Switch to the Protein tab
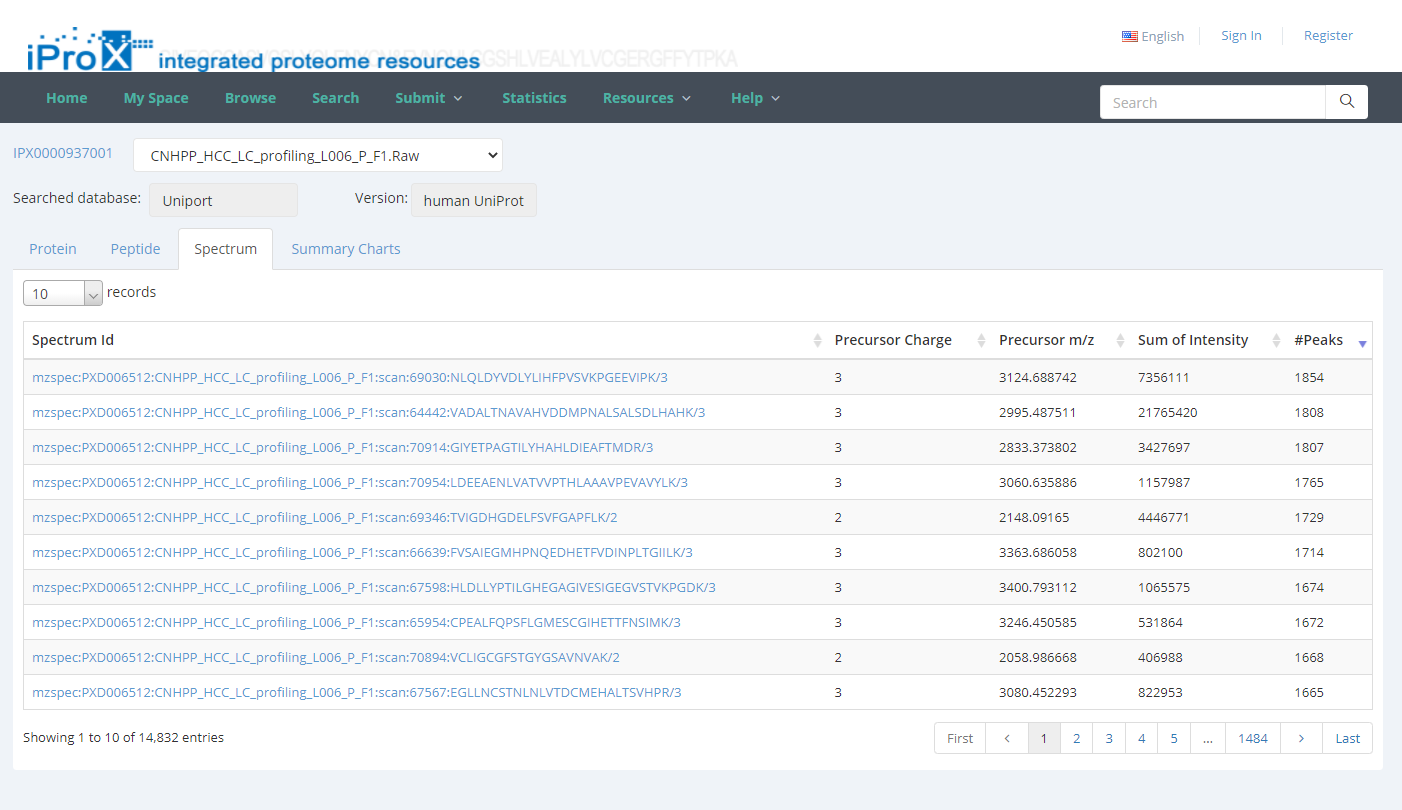 pos(53,249)
